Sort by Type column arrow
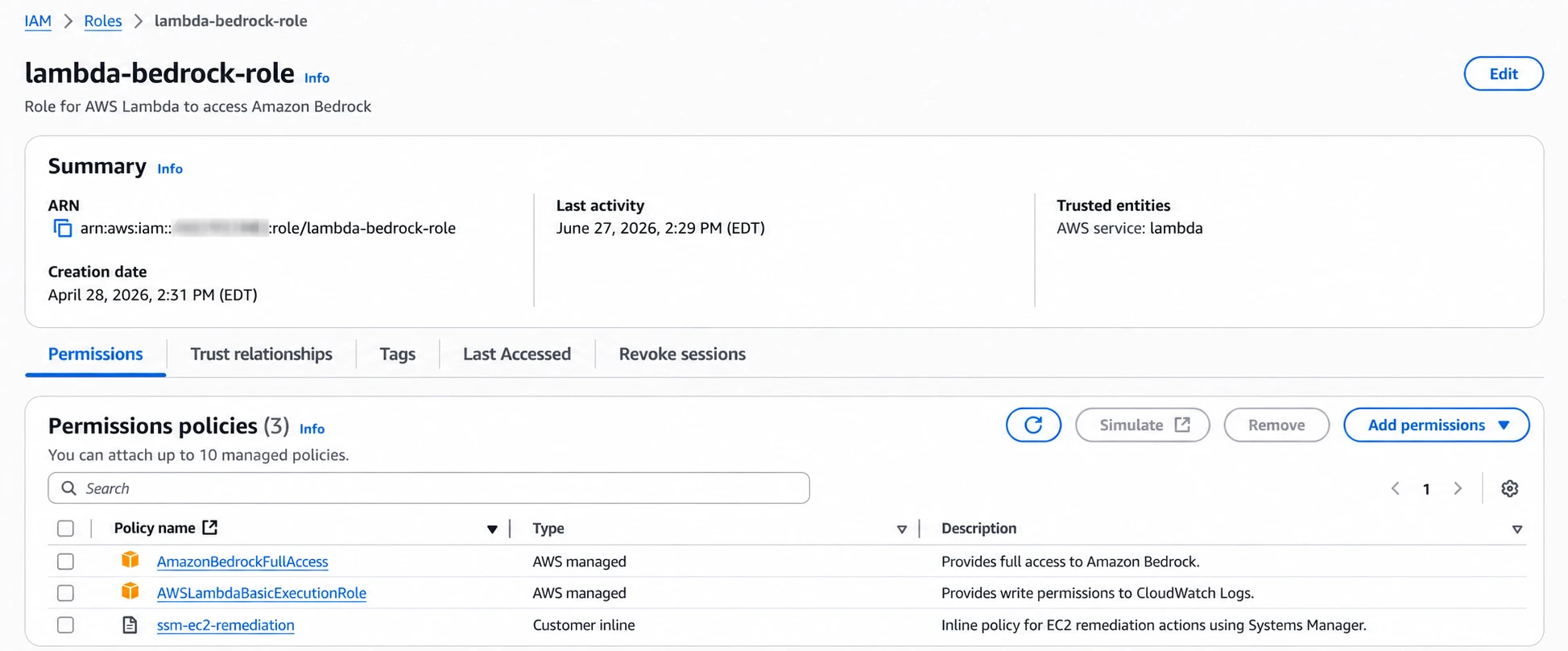 point(902,529)
